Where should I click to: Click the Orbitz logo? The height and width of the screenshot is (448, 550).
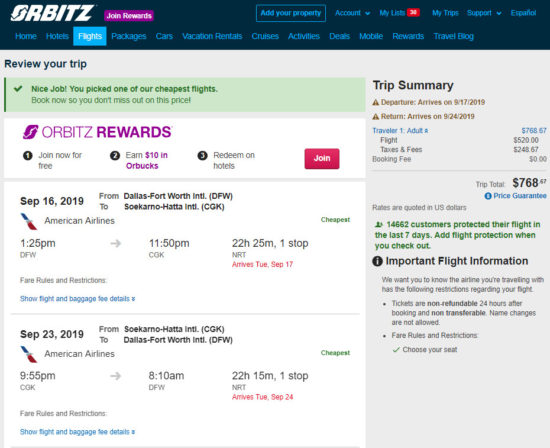click(x=53, y=14)
